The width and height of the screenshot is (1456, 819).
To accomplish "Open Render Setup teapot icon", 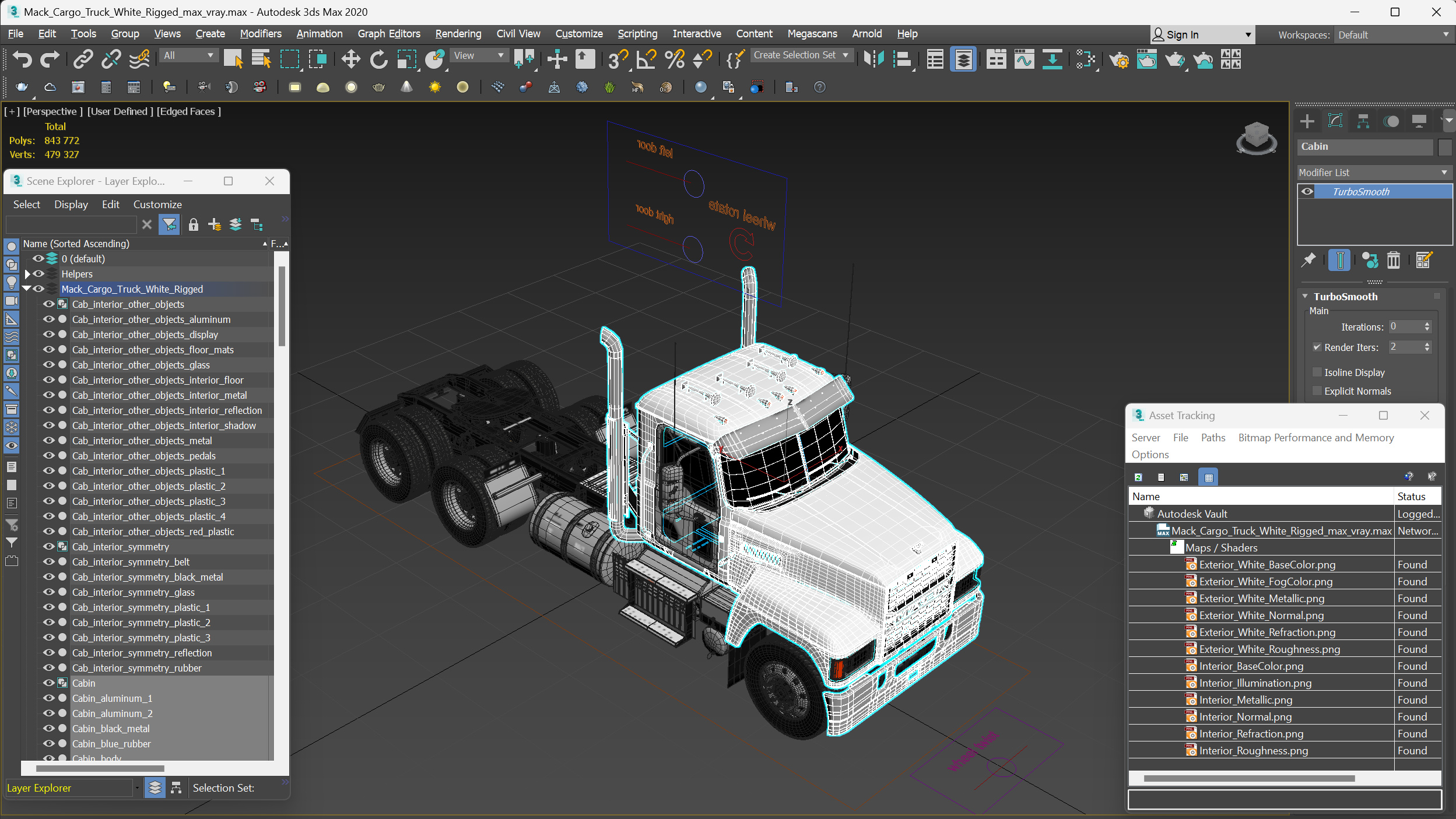I will [1118, 59].
